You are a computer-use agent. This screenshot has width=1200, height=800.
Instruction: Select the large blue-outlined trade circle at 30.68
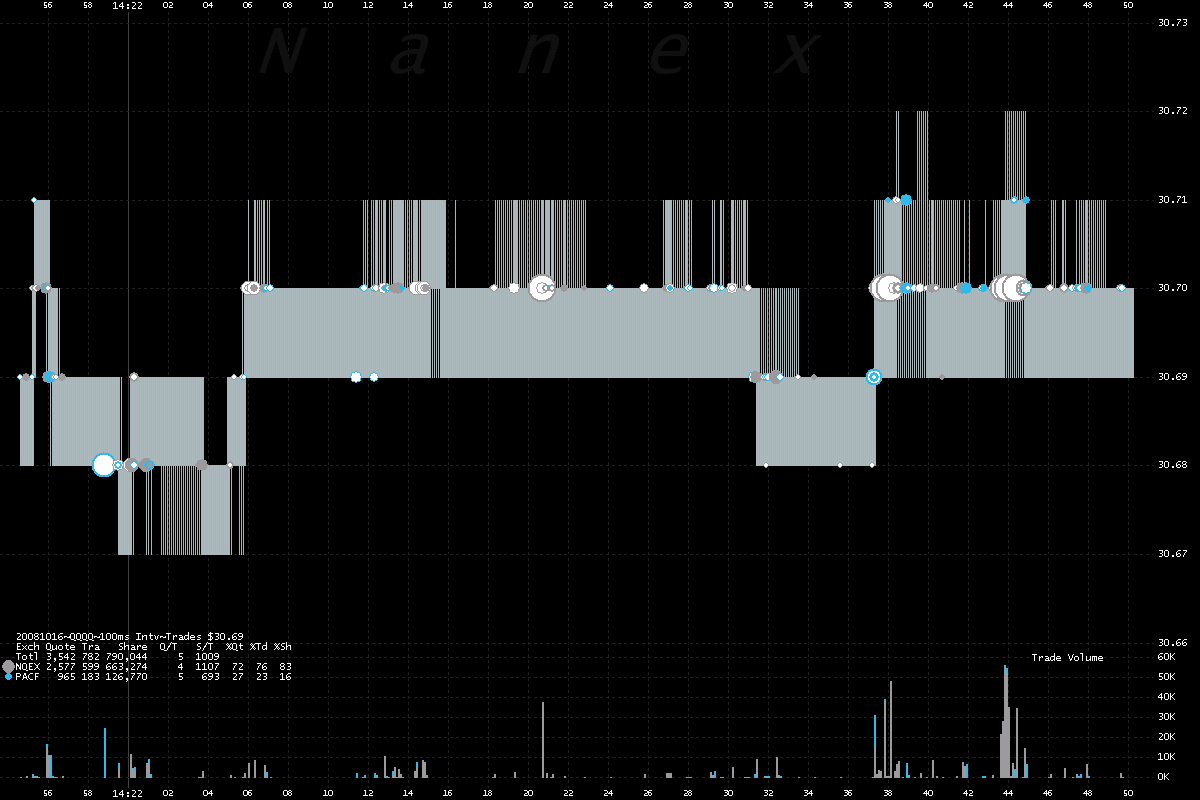104,465
